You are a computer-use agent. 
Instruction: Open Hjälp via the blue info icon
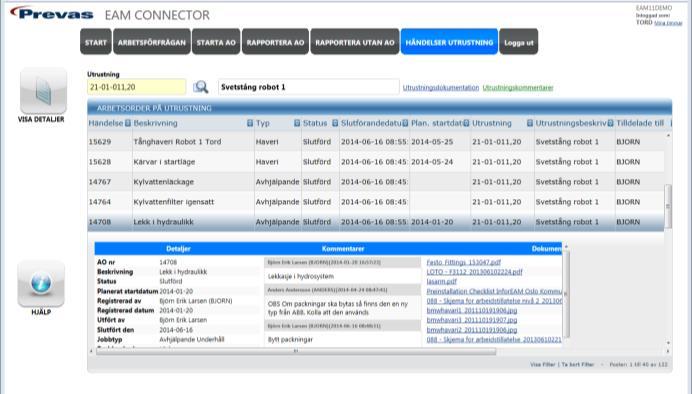[41, 283]
